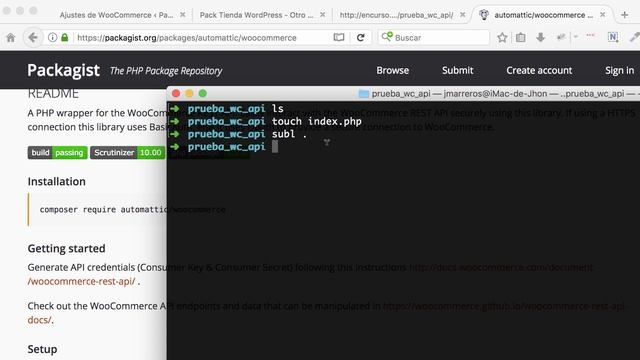Click the build passing badge
This screenshot has height=360, width=640.
[x=58, y=153]
